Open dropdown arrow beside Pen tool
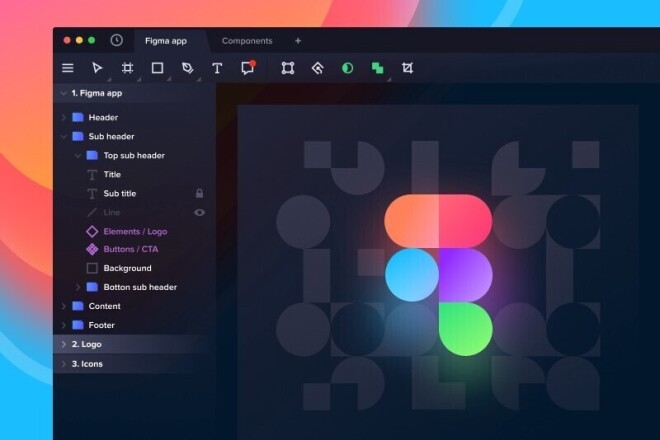The width and height of the screenshot is (660, 440). (199, 79)
